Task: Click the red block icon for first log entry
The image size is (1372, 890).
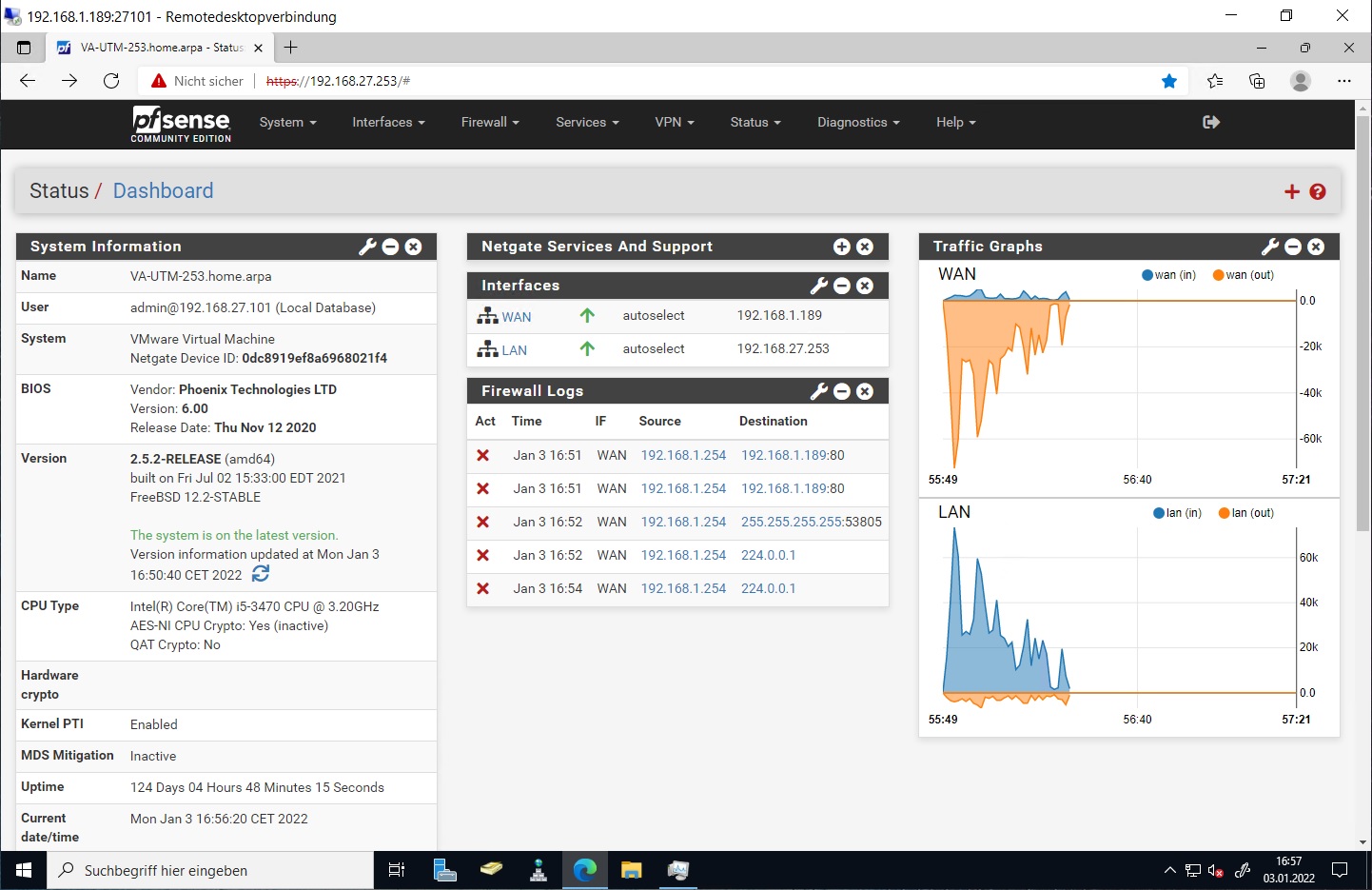Action: tap(483, 455)
